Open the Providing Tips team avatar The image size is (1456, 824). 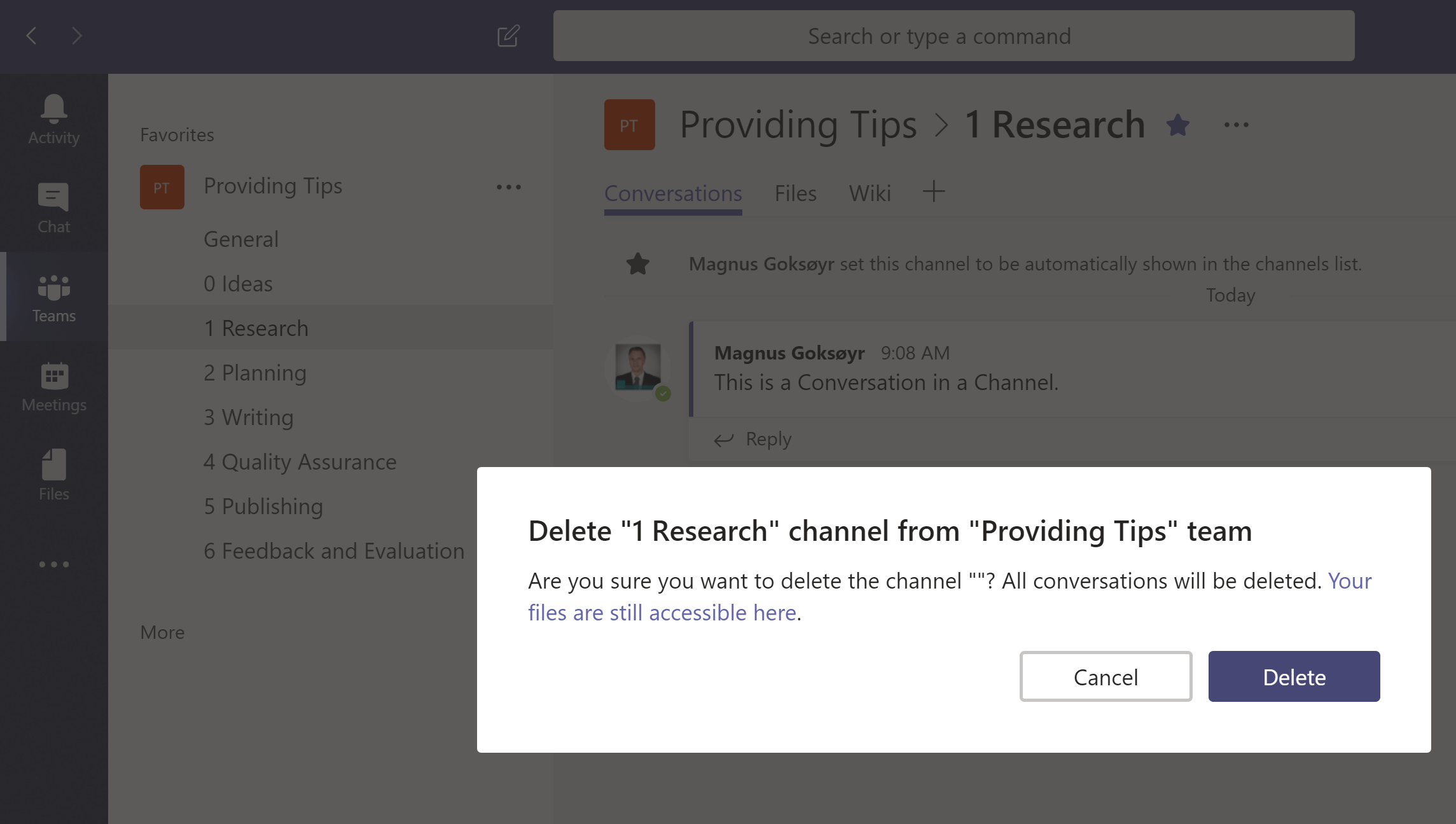[x=162, y=186]
